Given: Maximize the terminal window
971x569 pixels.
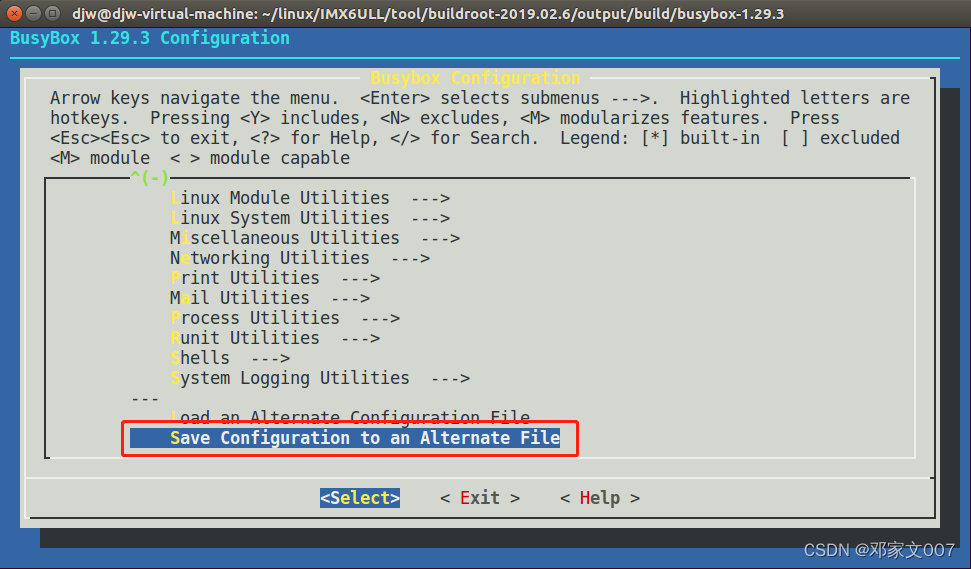Looking at the screenshot, I should (53, 13).
